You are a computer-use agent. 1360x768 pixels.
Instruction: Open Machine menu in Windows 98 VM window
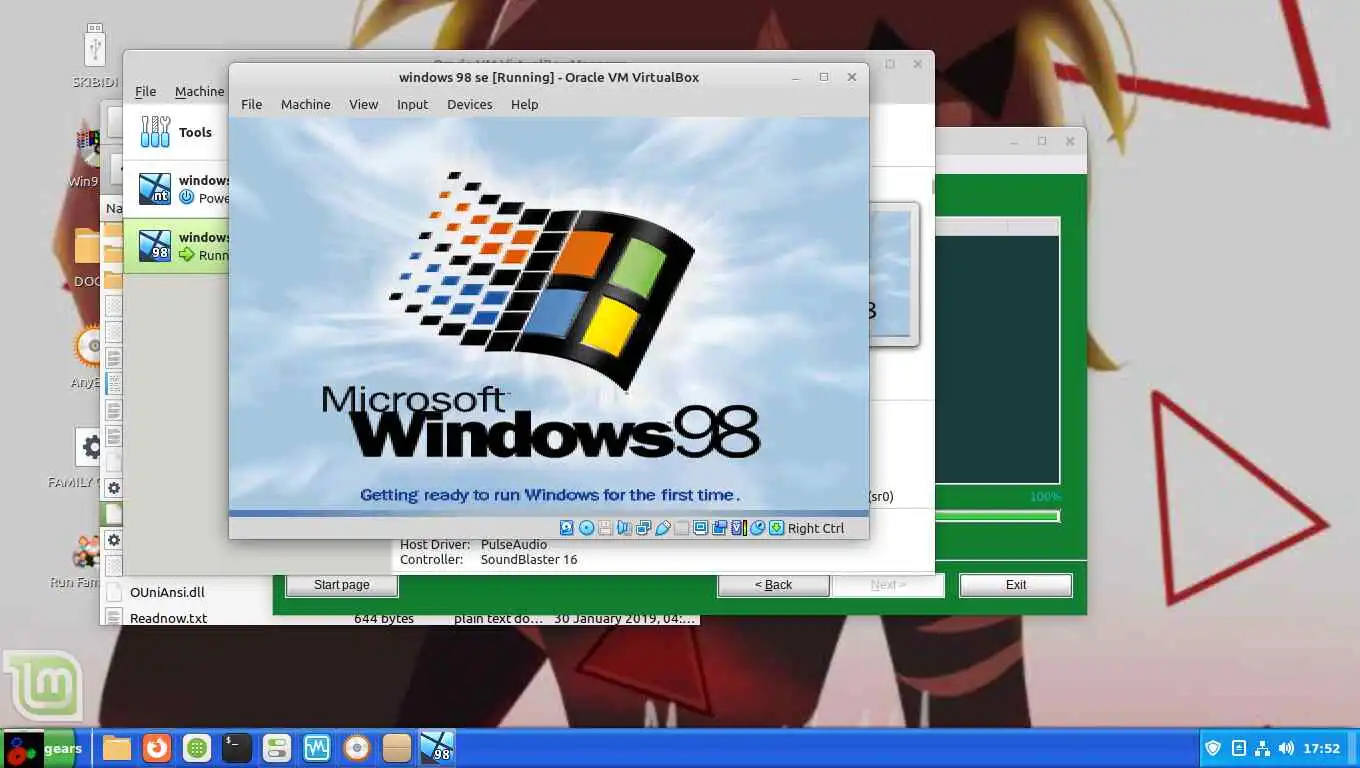[305, 104]
